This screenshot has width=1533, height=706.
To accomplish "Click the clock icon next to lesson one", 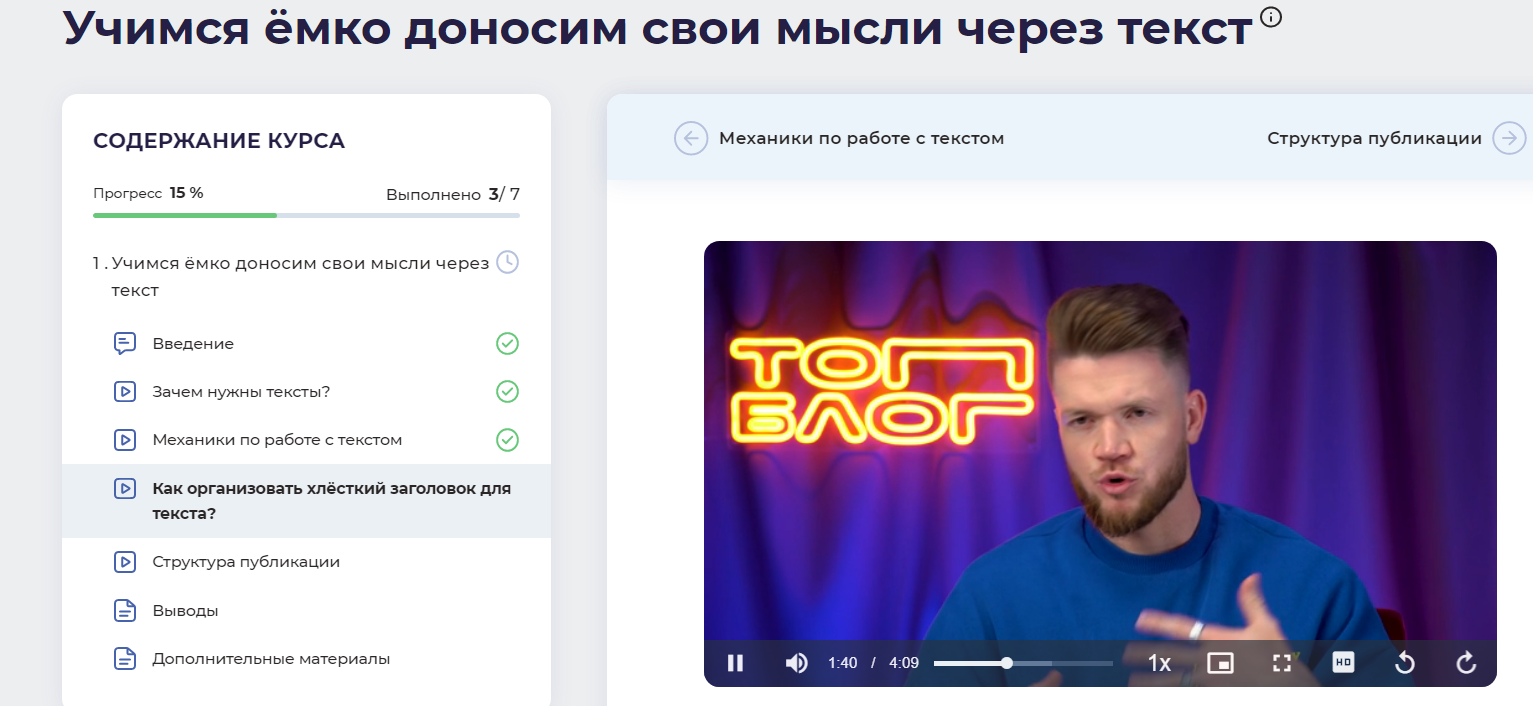I will click(508, 262).
